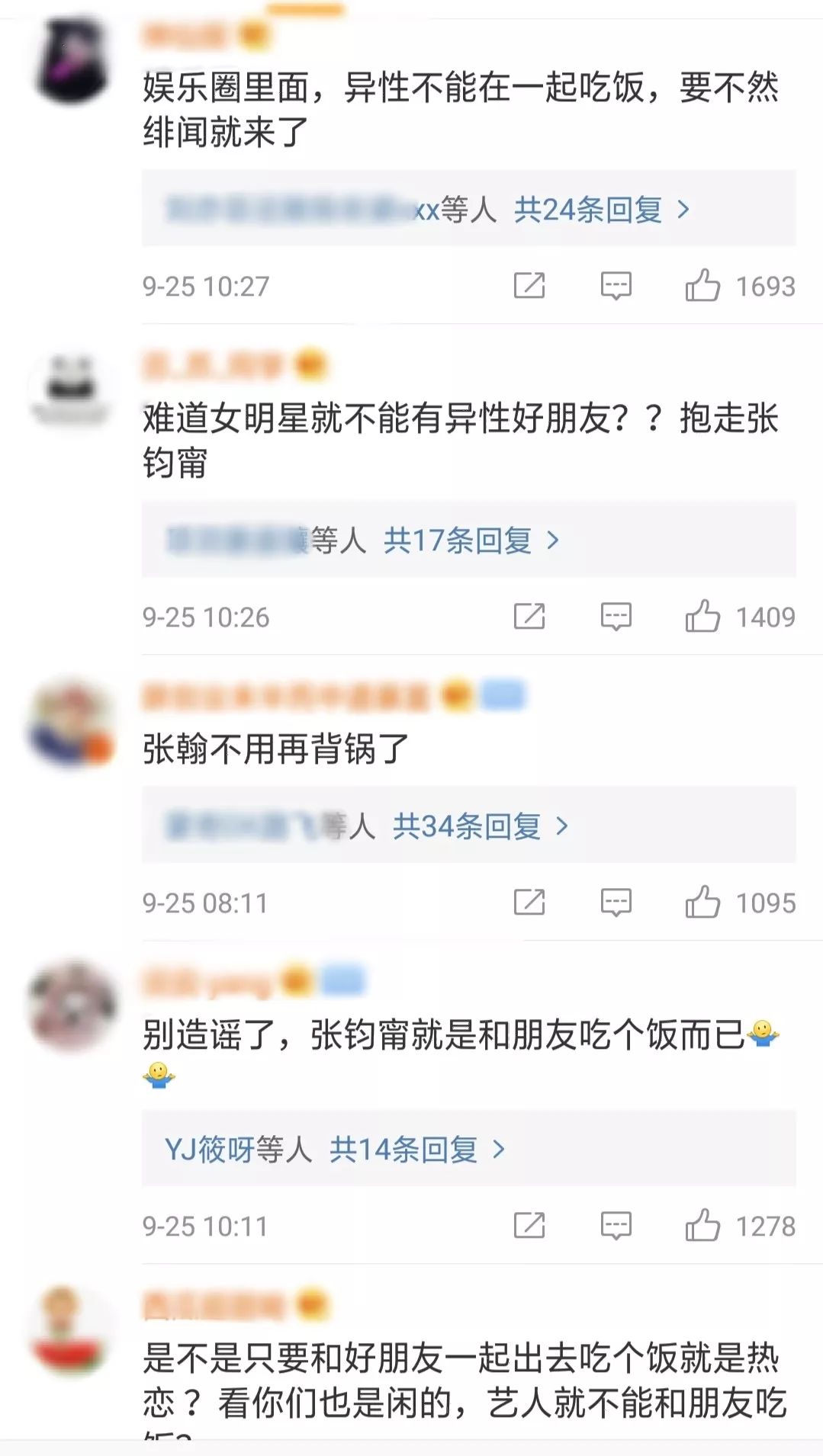823x1456 pixels.
Task: Open panda avatar of second commenter
Action: tap(72, 390)
